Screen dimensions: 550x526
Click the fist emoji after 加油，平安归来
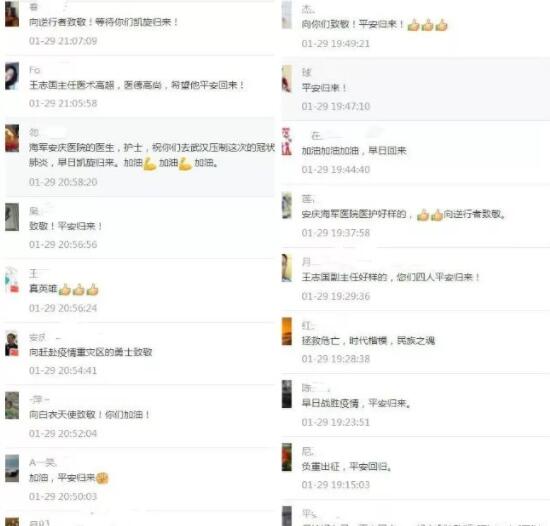(x=102, y=478)
